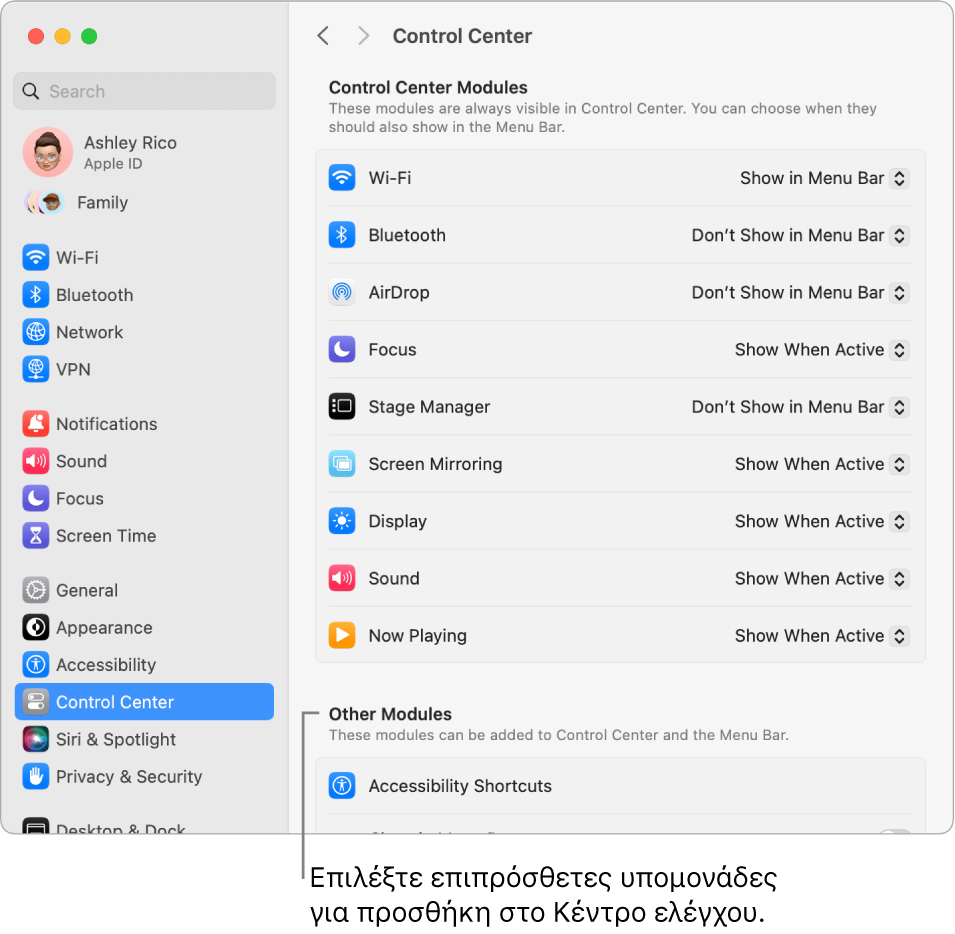
Task: Open Network settings via its globe icon
Action: click(x=35, y=332)
